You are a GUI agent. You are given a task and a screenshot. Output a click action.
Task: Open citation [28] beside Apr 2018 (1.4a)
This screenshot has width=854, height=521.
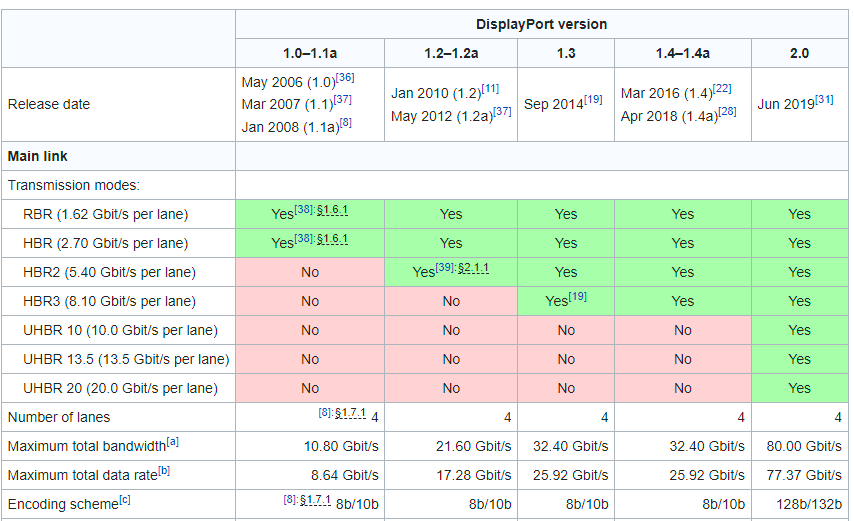727,112
